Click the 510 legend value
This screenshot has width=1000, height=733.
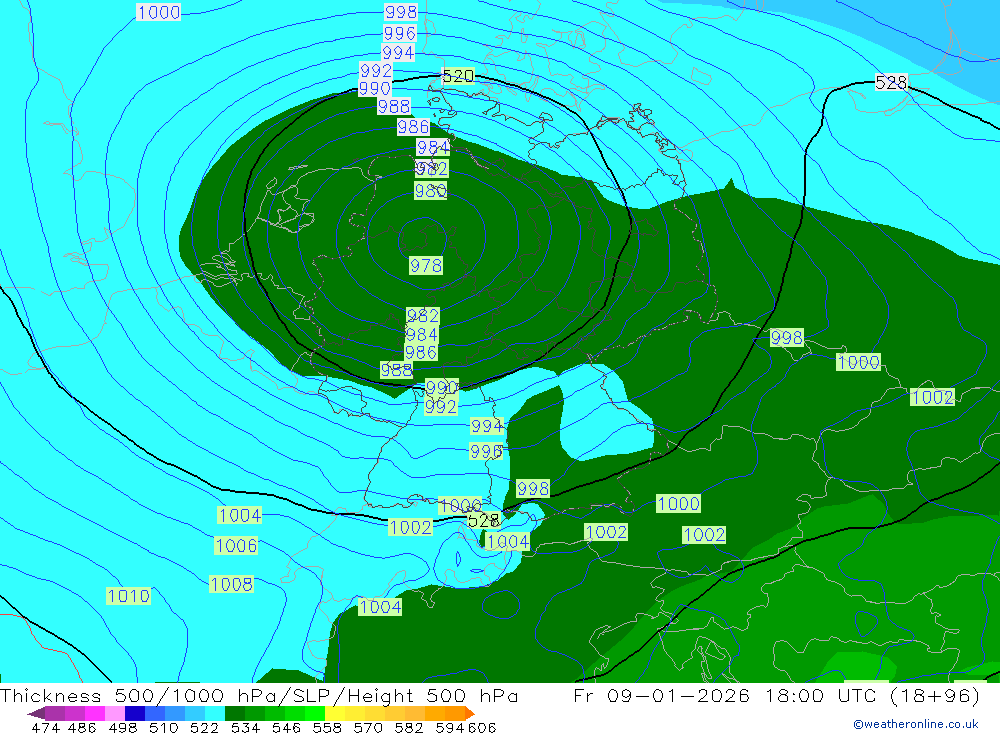pyautogui.click(x=164, y=727)
